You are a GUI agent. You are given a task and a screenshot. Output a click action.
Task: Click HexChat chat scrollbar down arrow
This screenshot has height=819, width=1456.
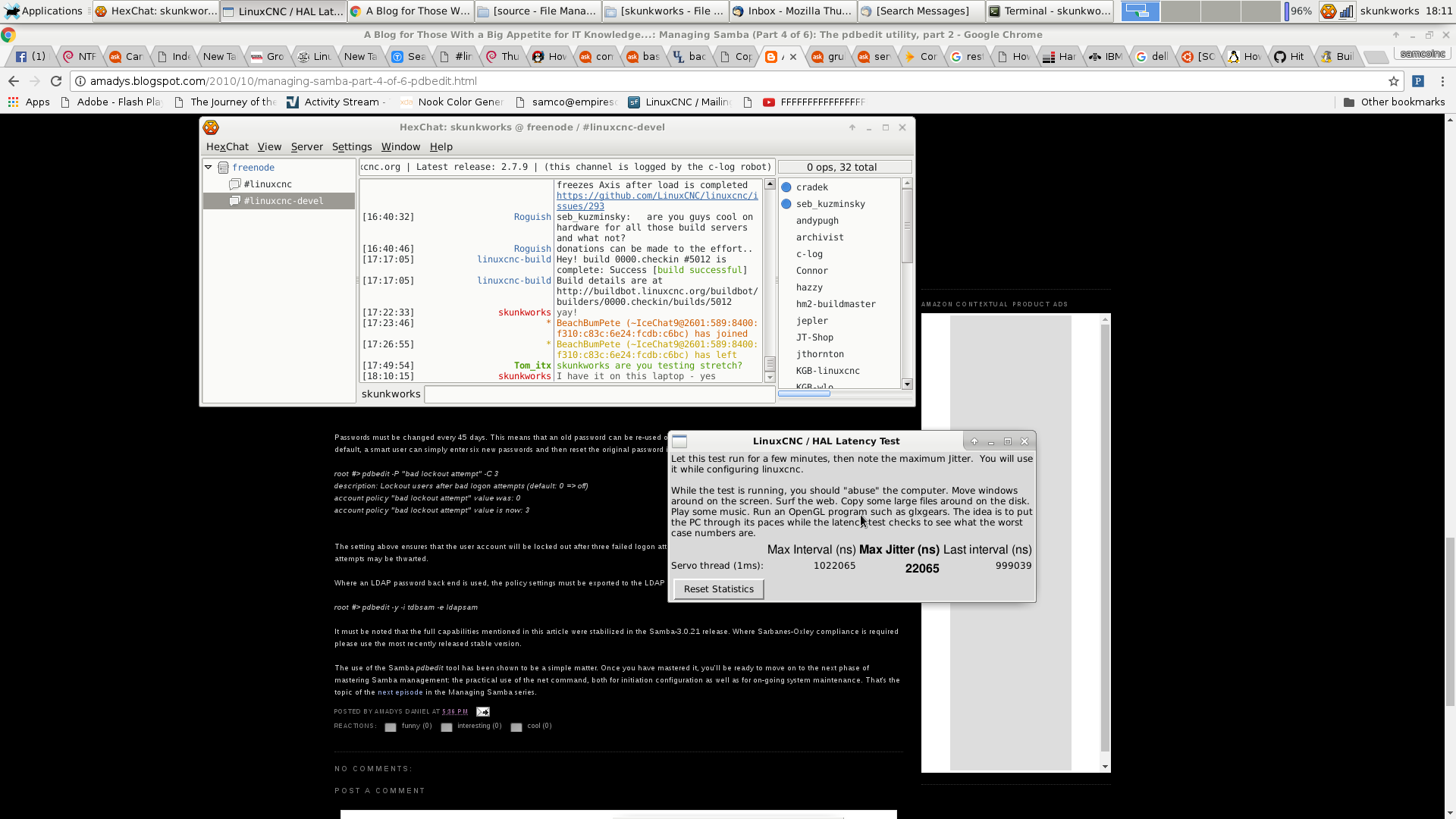[x=770, y=377]
